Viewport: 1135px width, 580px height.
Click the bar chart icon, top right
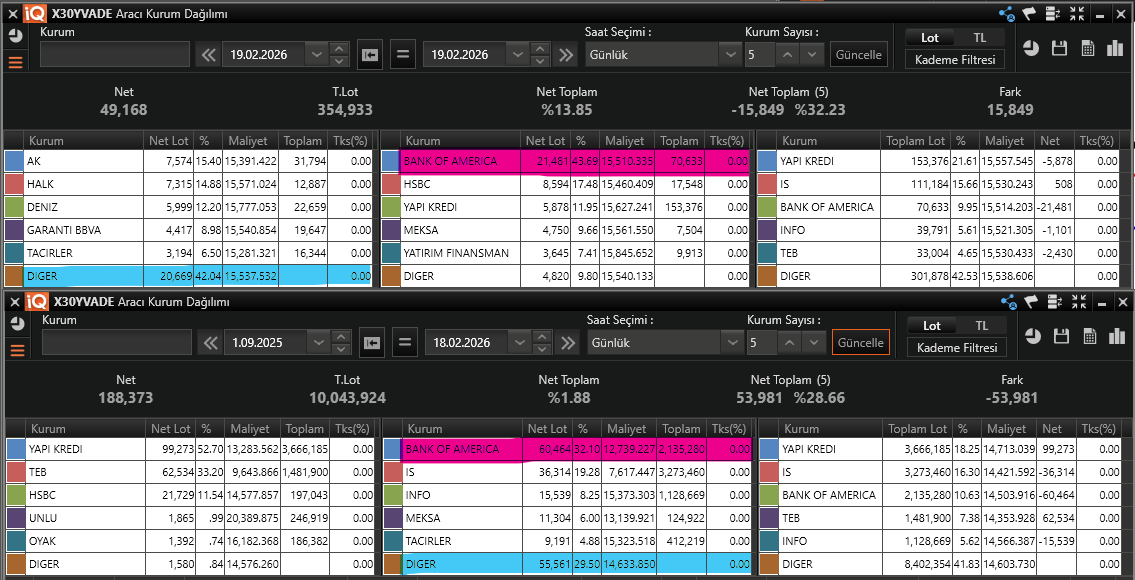click(1117, 47)
